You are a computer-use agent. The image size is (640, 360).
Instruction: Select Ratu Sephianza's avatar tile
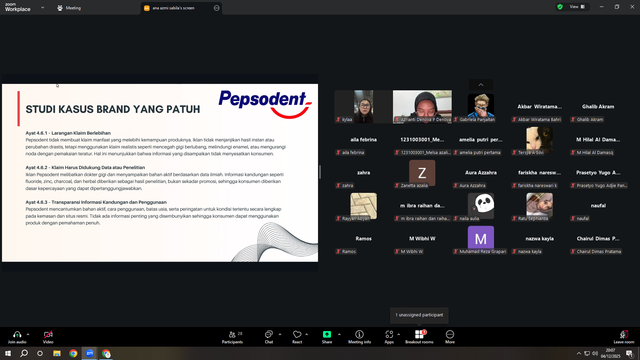point(540,205)
